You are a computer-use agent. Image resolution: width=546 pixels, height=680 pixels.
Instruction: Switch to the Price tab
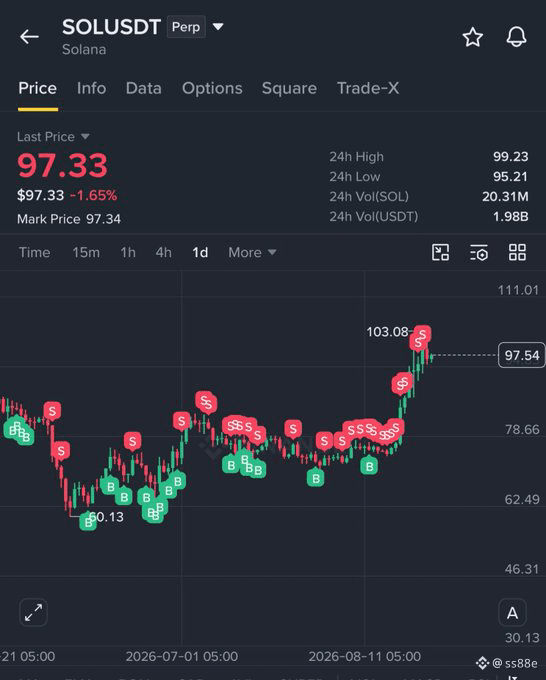click(38, 88)
